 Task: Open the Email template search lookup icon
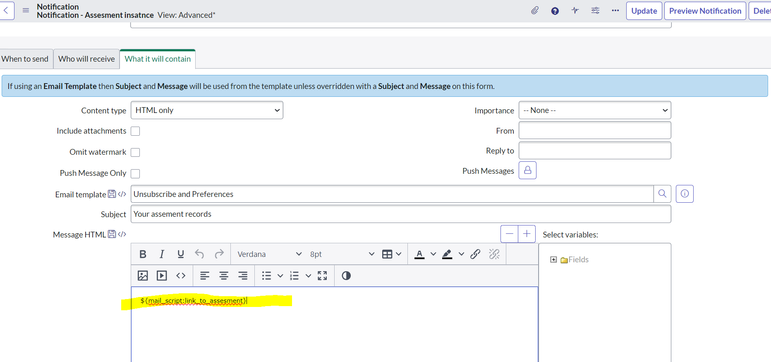pyautogui.click(x=662, y=194)
